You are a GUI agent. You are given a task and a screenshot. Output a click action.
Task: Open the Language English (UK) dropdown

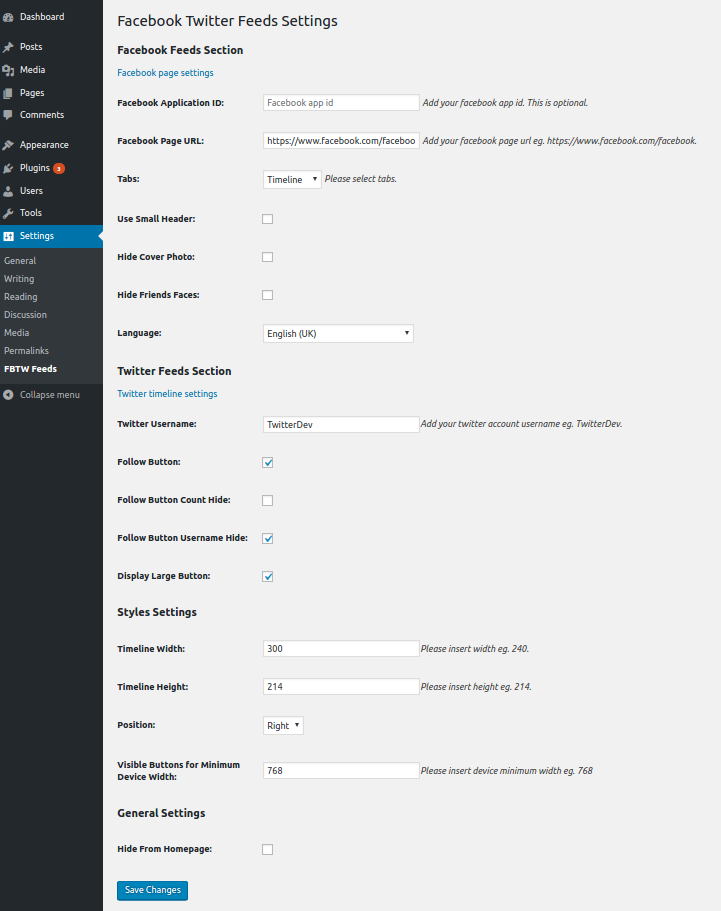point(338,333)
